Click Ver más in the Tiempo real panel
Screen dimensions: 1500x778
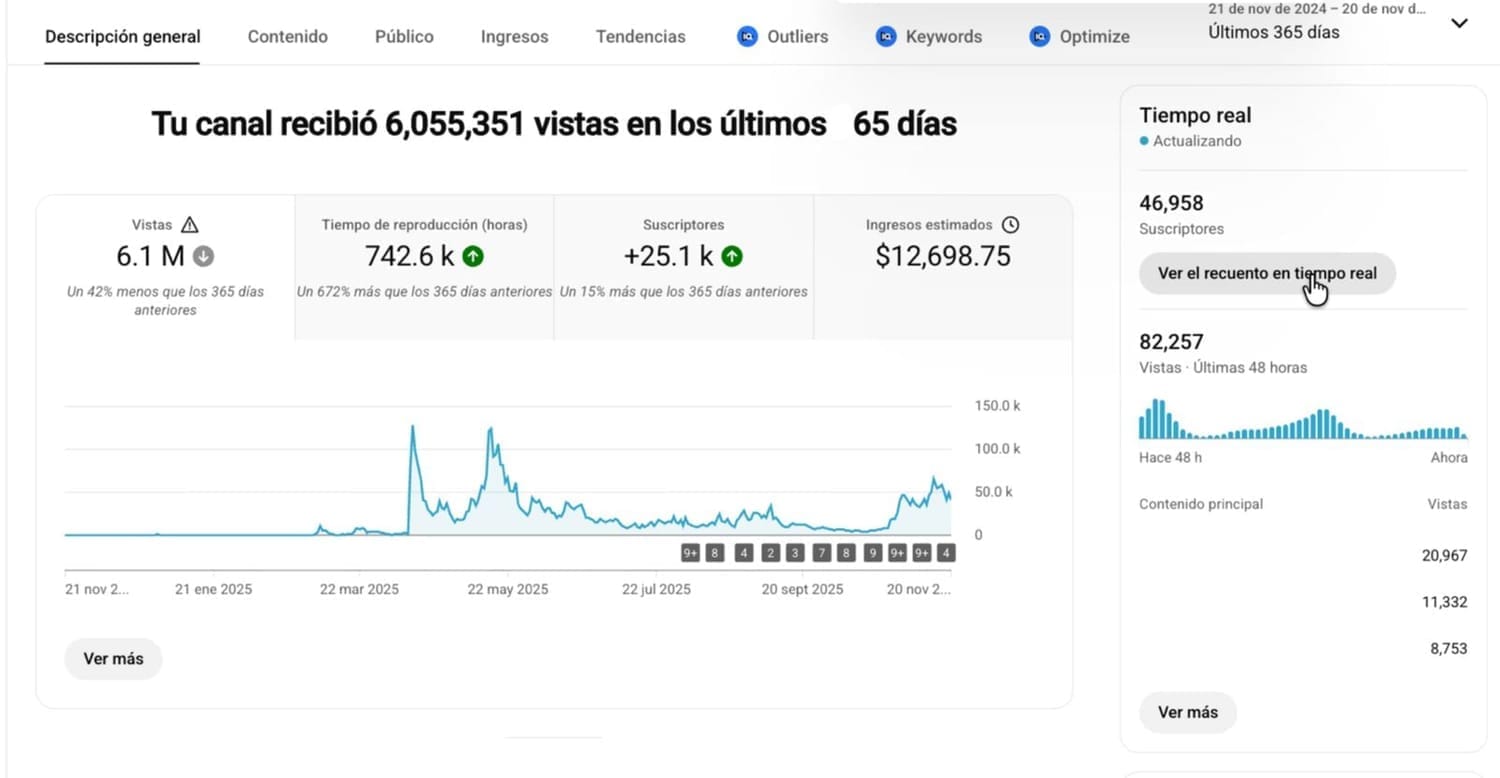click(x=1187, y=713)
